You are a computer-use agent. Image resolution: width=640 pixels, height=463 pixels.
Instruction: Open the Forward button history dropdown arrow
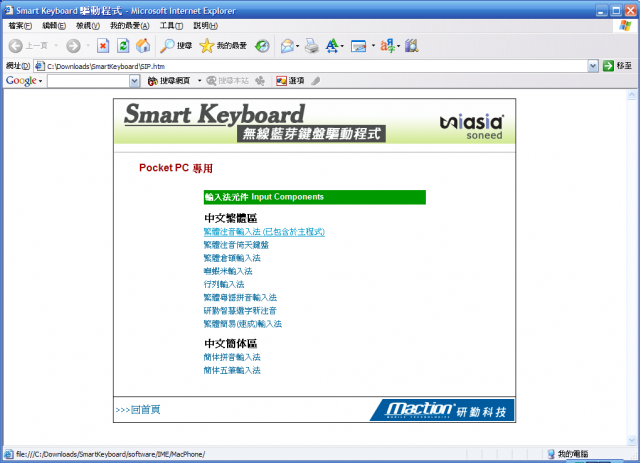(88, 46)
